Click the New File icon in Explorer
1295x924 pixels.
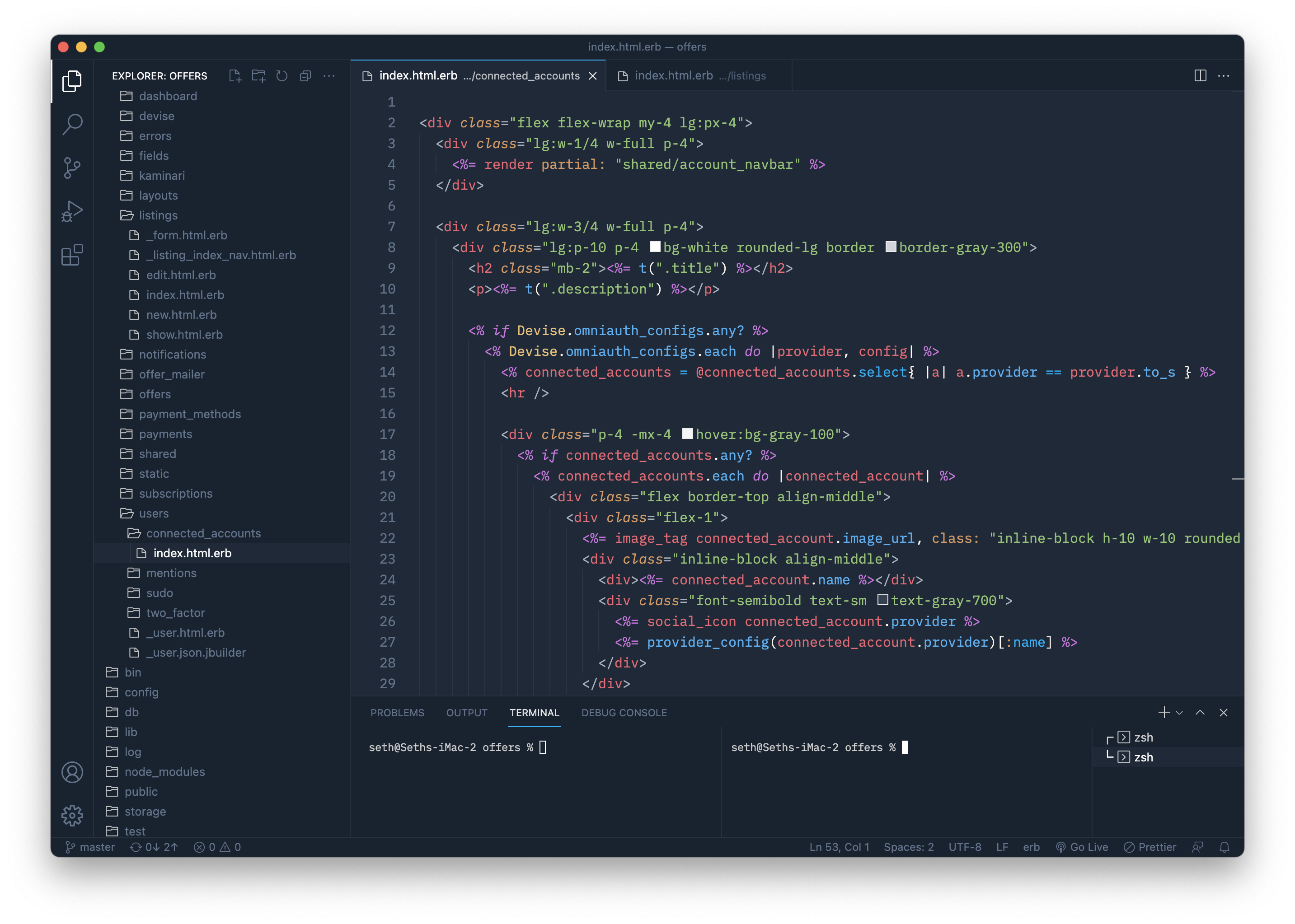coord(235,76)
